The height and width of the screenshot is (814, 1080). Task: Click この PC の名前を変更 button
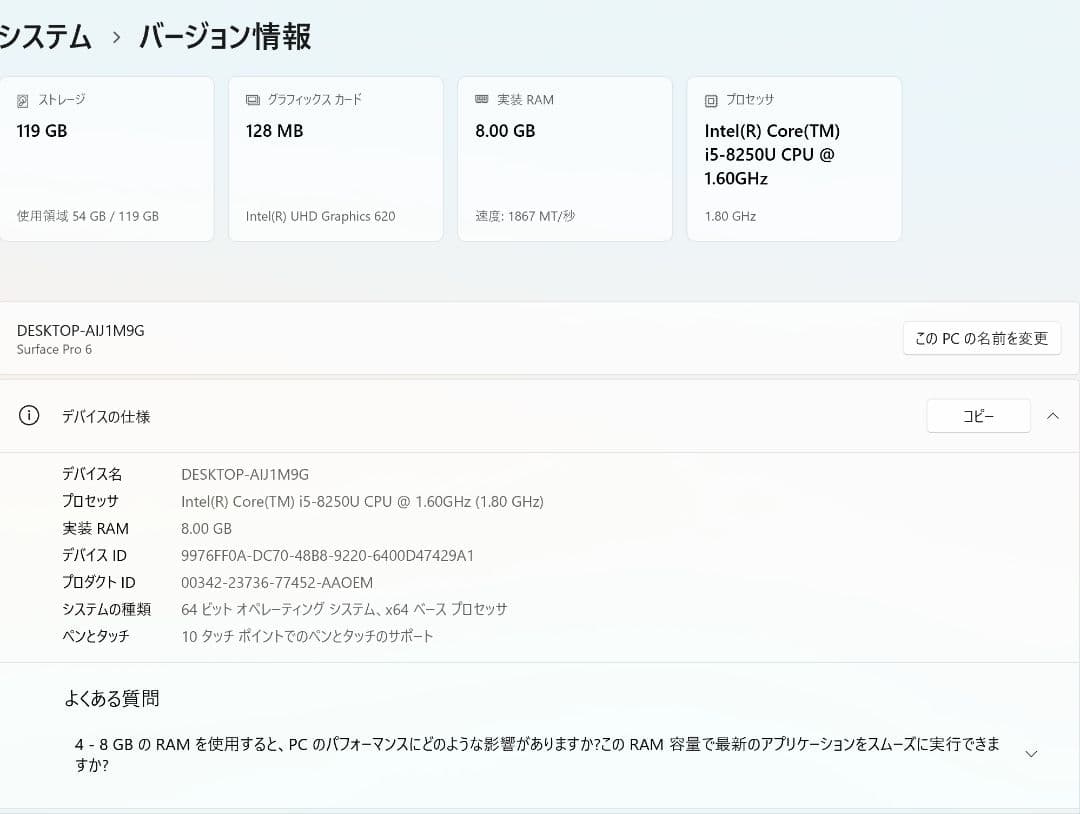pyautogui.click(x=981, y=338)
